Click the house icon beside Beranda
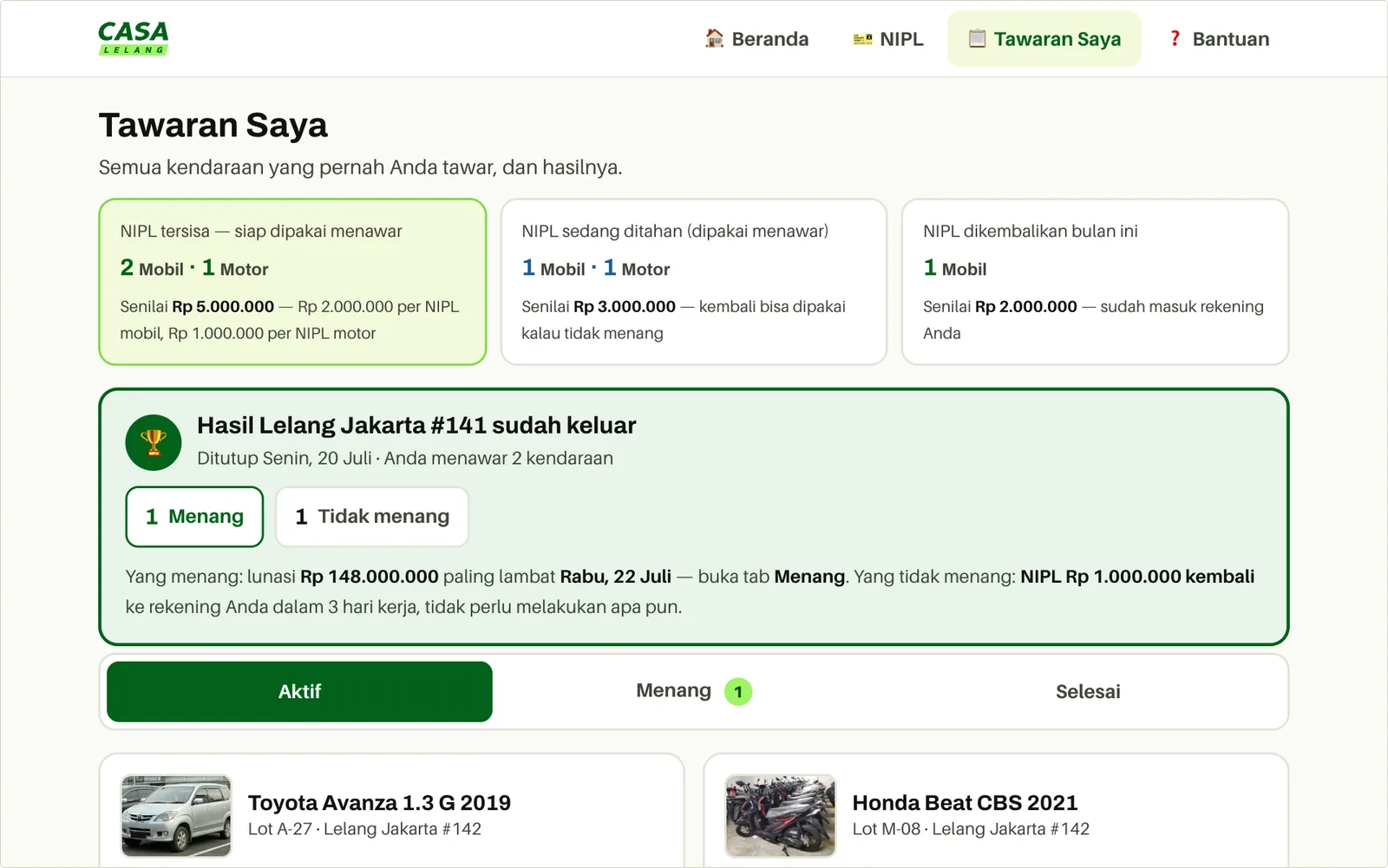This screenshot has height=868, width=1388. (x=714, y=38)
